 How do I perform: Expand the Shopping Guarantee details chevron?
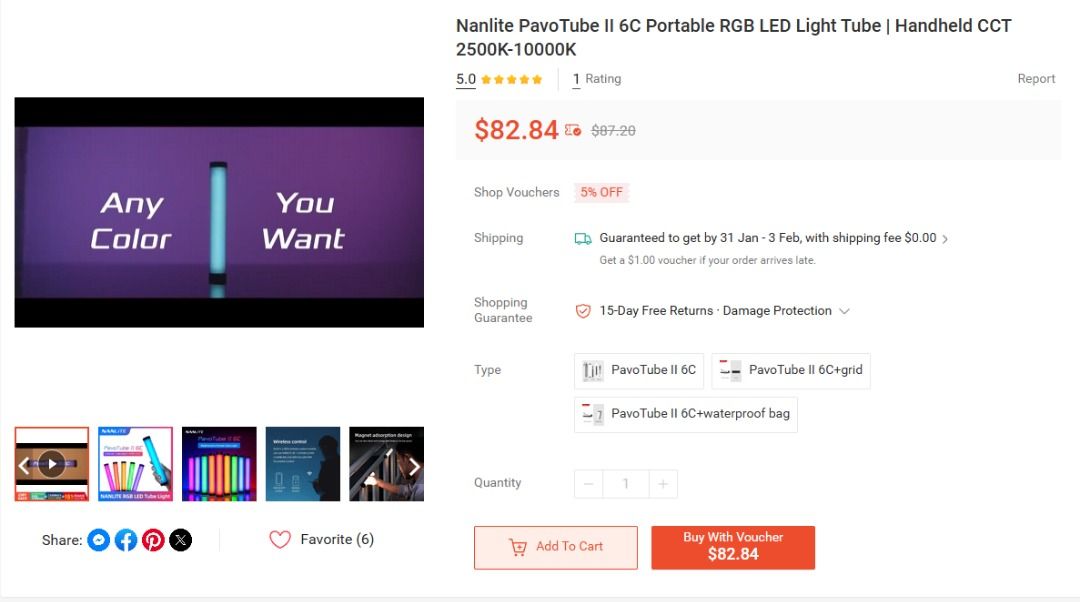click(845, 311)
